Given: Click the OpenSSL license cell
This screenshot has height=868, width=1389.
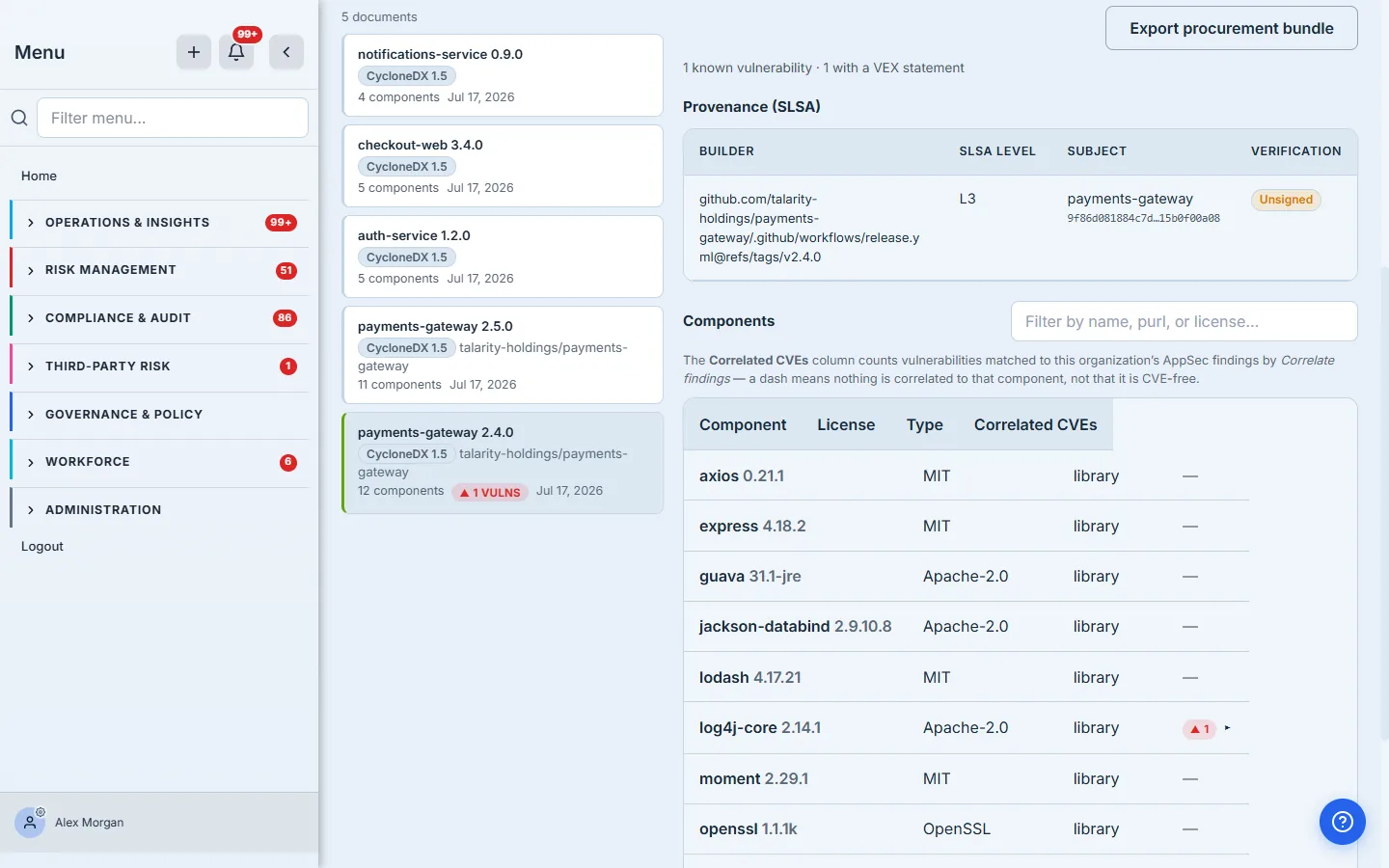Looking at the screenshot, I should [x=957, y=828].
